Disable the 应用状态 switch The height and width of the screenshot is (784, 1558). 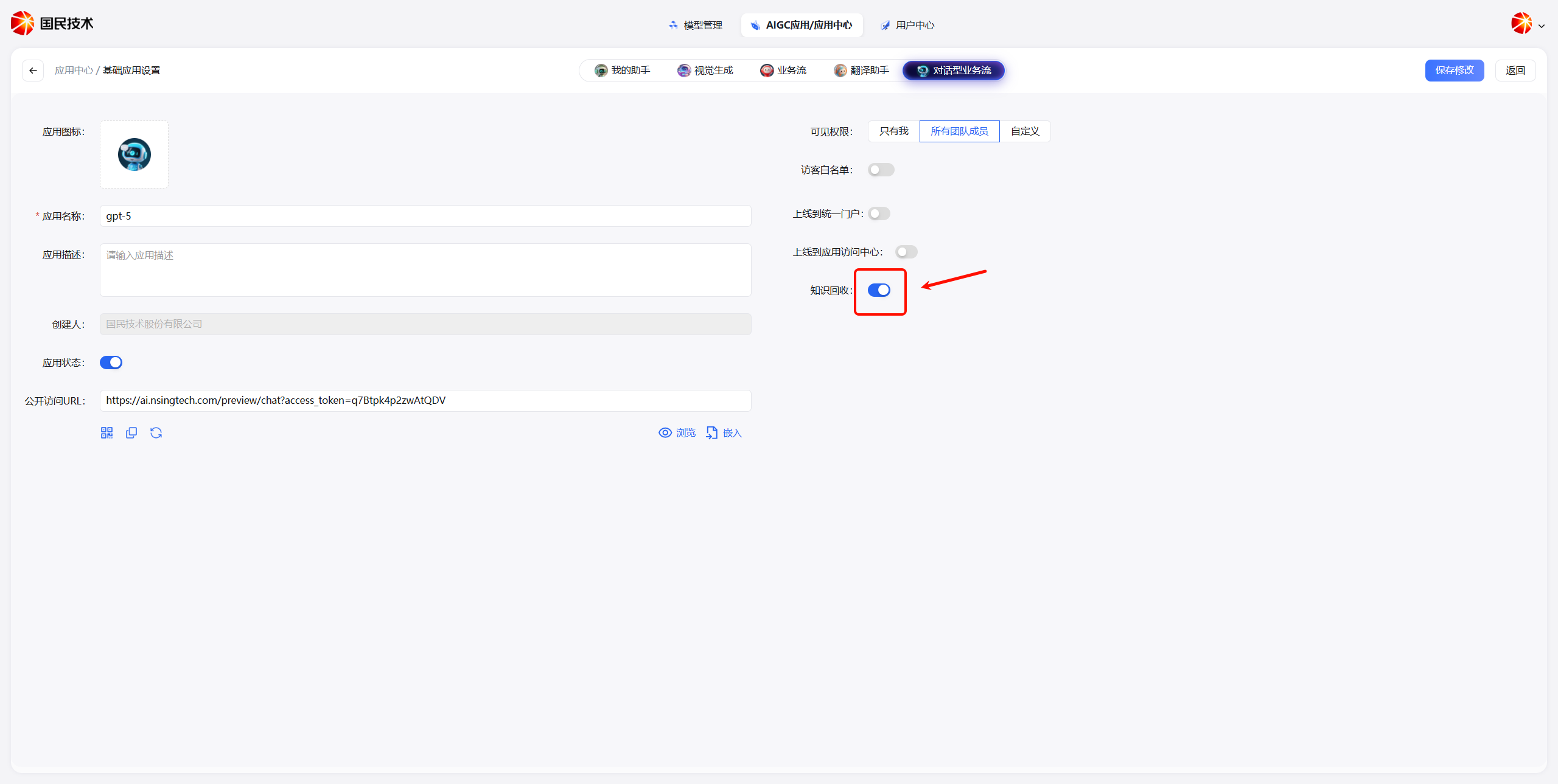[x=111, y=363]
